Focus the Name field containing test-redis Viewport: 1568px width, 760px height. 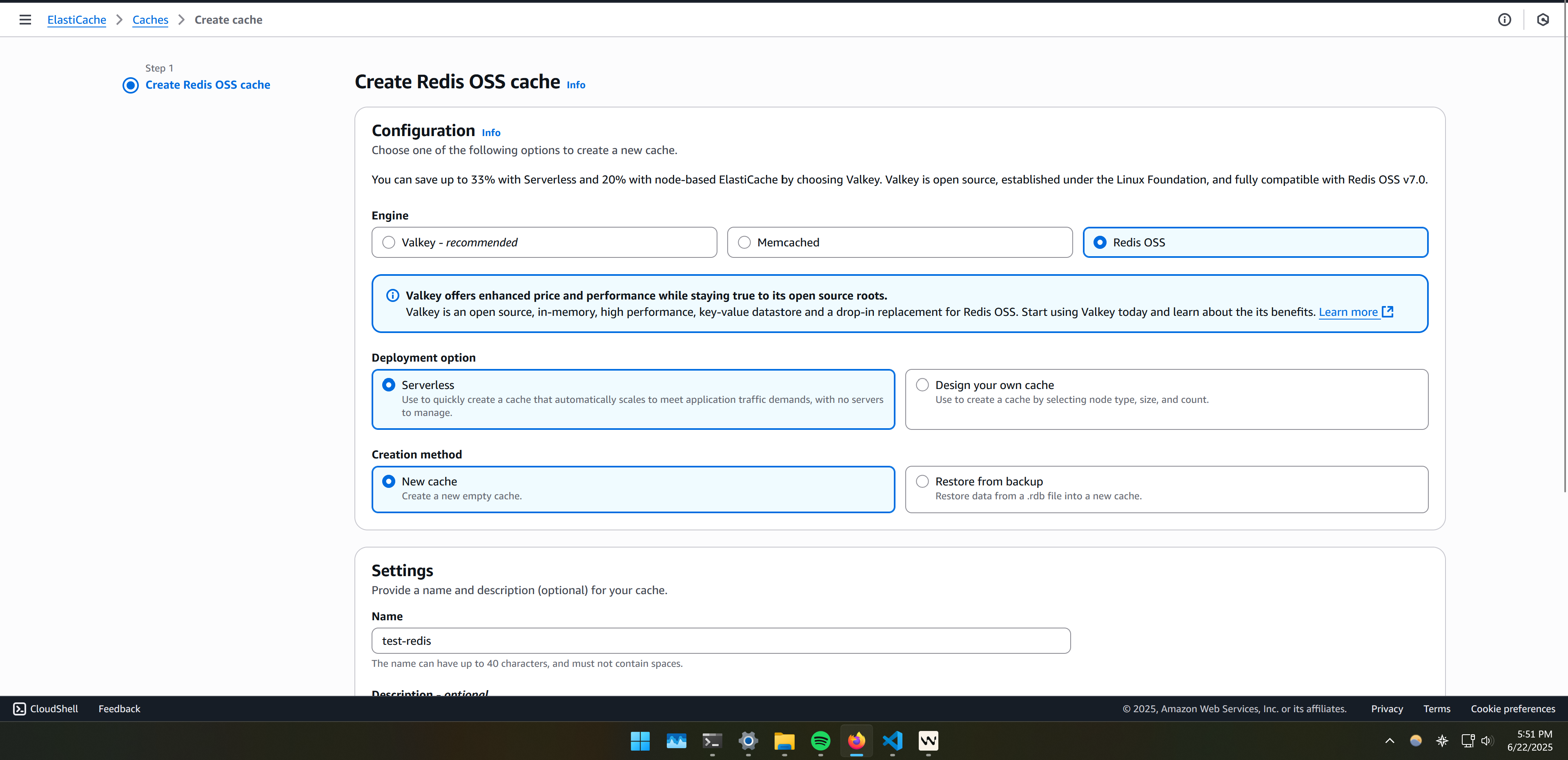pyautogui.click(x=721, y=641)
